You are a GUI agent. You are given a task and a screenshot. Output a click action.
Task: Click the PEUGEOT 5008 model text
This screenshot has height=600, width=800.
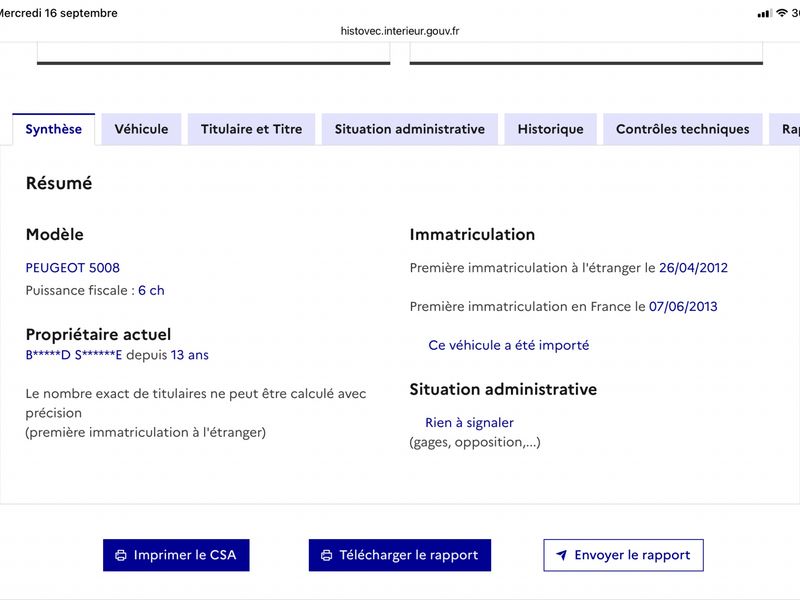72,268
